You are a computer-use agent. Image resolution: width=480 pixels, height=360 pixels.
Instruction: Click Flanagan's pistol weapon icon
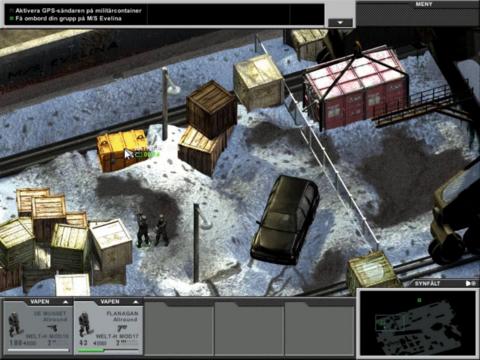(122, 328)
